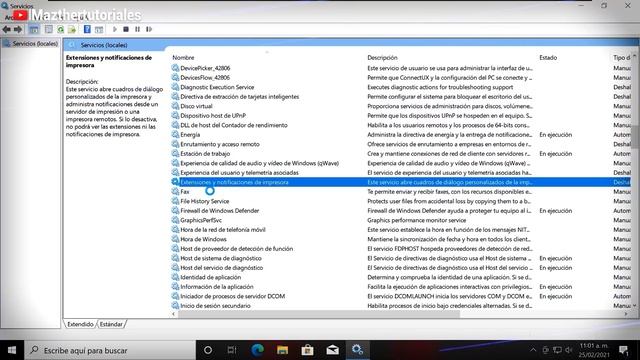
Task: Go forward with the toolbar right arrow
Action: pos(18,29)
